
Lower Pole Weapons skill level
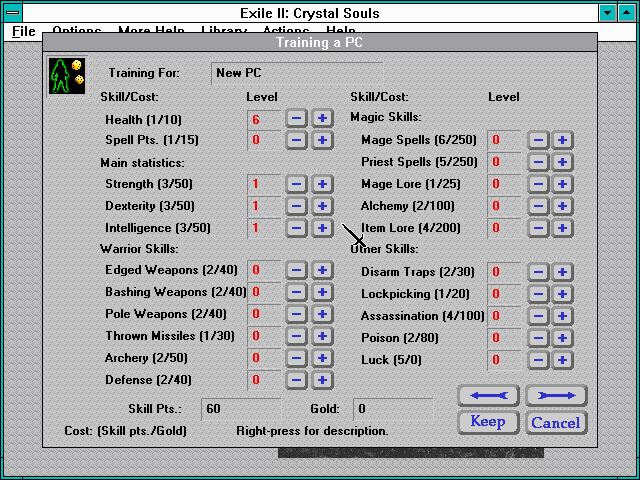[296, 314]
